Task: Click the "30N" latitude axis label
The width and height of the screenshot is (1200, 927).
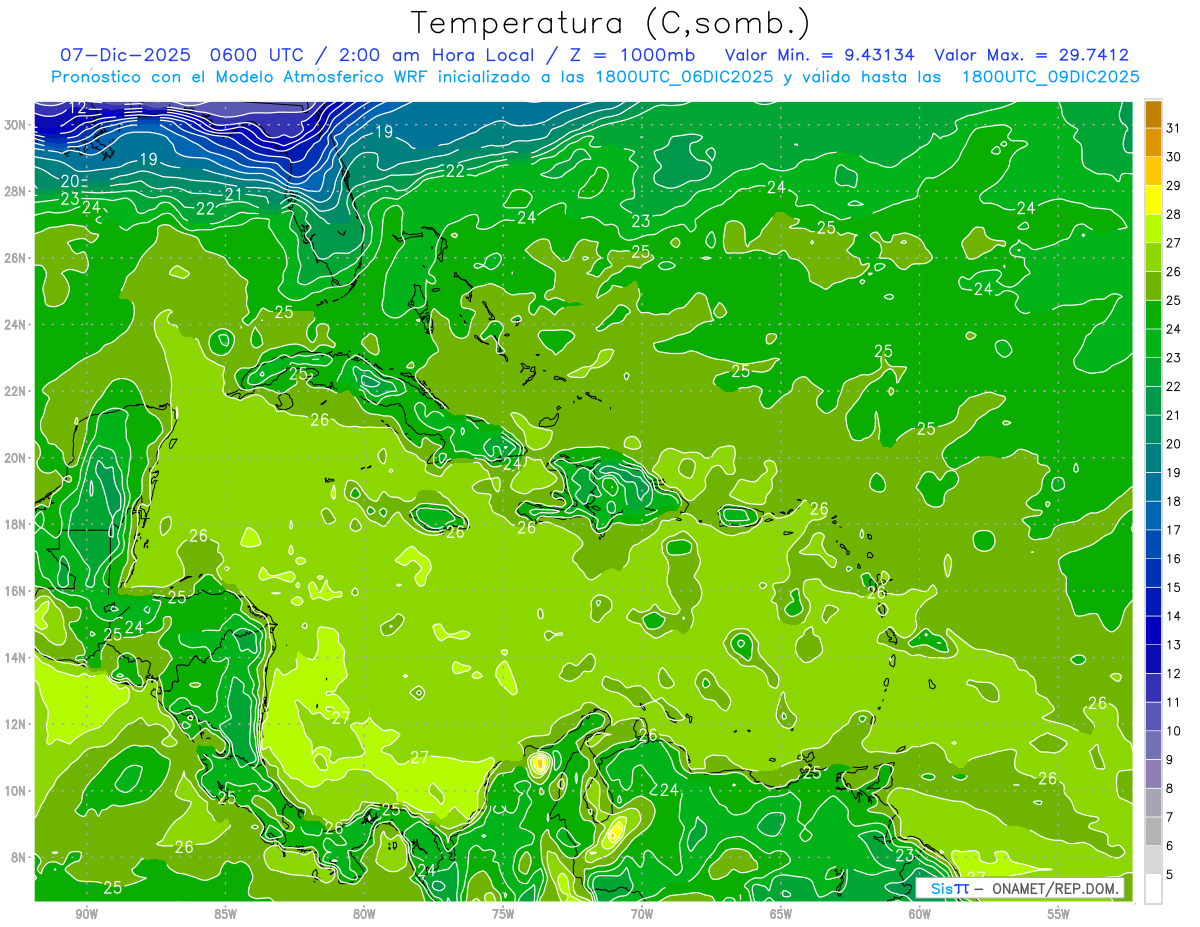Action: tap(16, 125)
